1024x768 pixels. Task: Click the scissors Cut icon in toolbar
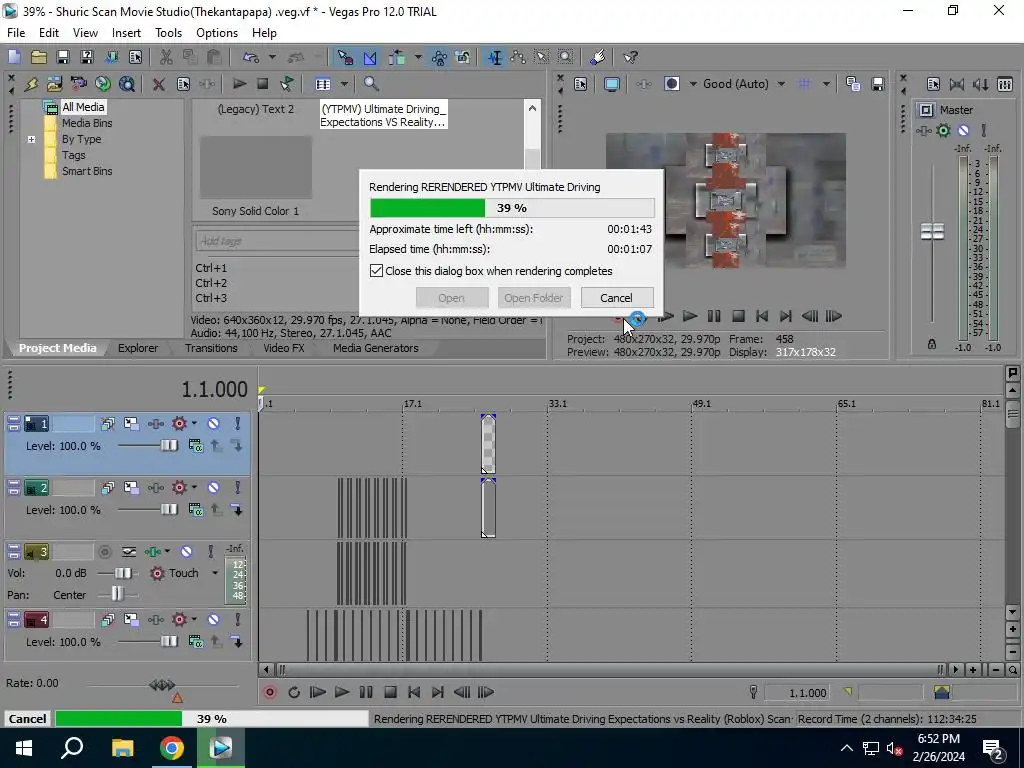166,57
